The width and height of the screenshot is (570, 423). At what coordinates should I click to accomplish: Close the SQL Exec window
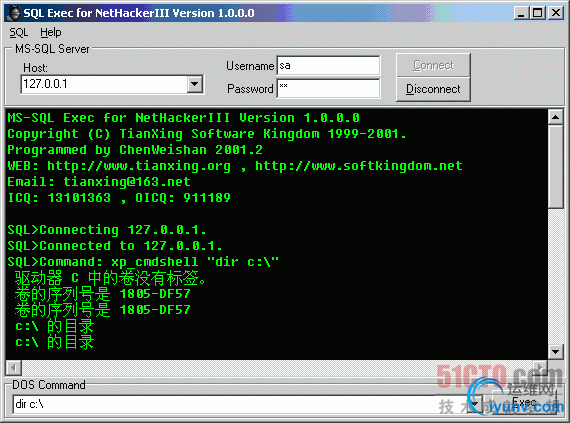pyautogui.click(x=556, y=13)
